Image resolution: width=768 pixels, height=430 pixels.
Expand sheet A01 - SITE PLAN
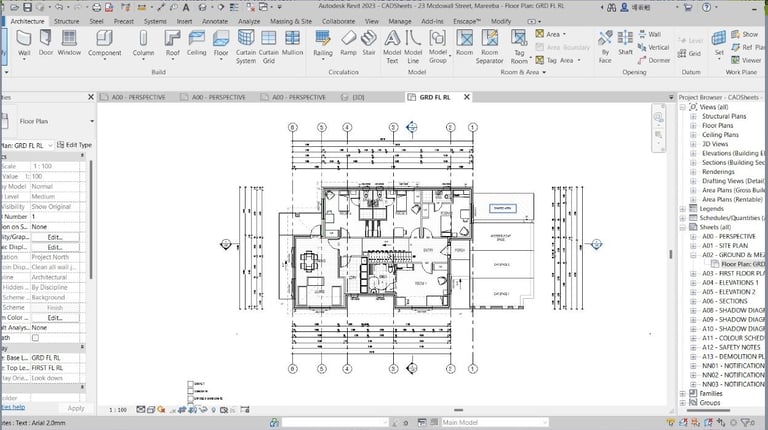click(693, 246)
